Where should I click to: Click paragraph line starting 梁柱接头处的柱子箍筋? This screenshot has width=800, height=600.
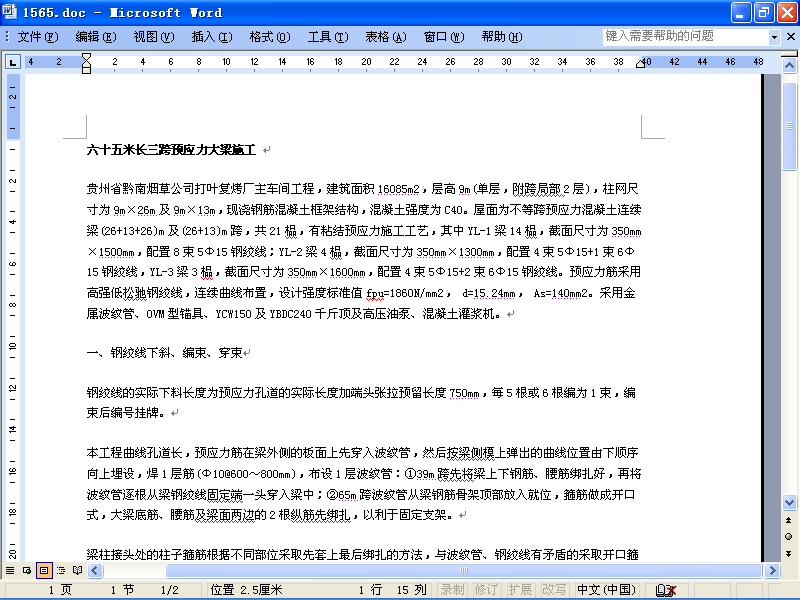(x=362, y=555)
